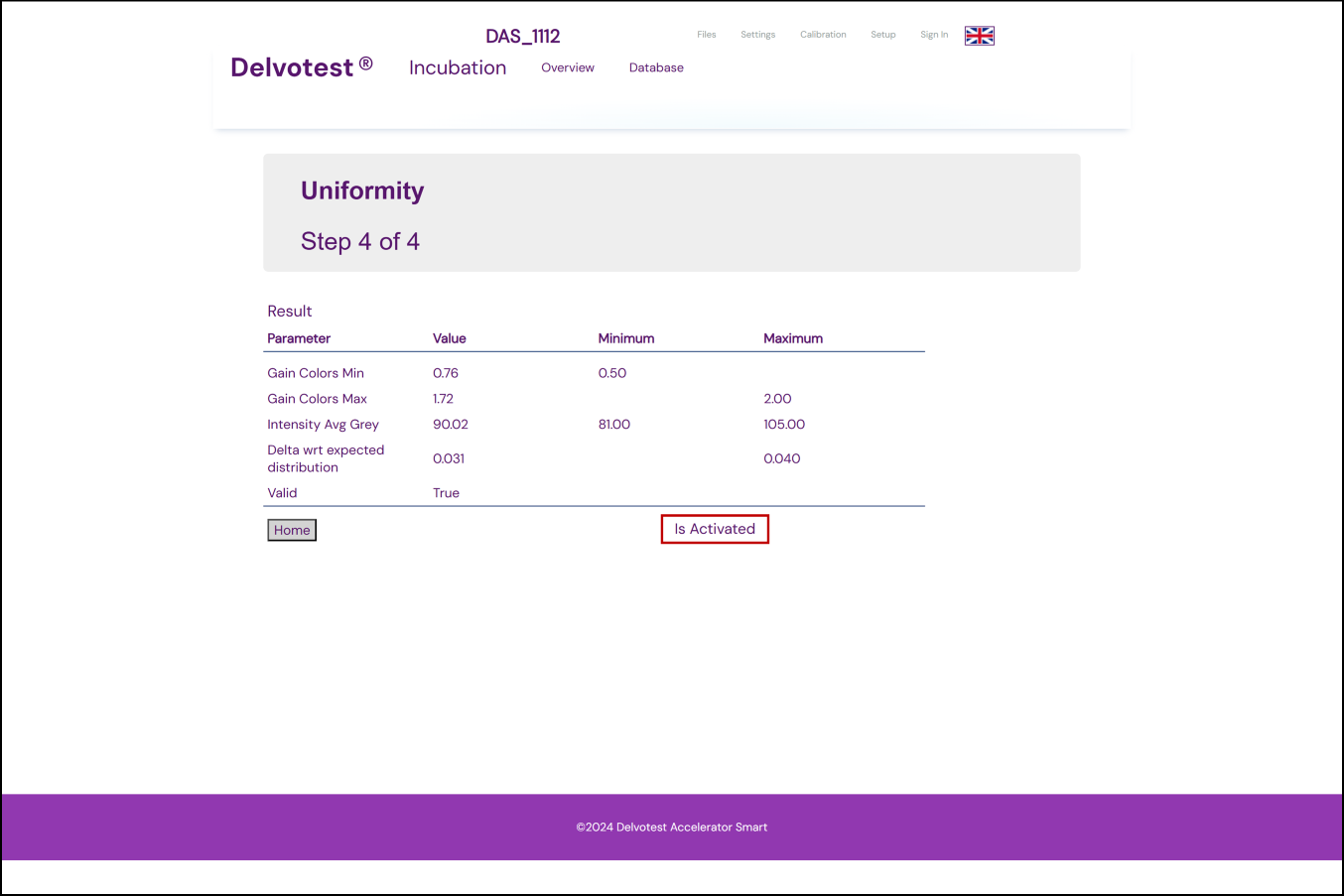Screen dimensions: 1344x896
Task: Open the Database tab
Action: tap(656, 67)
